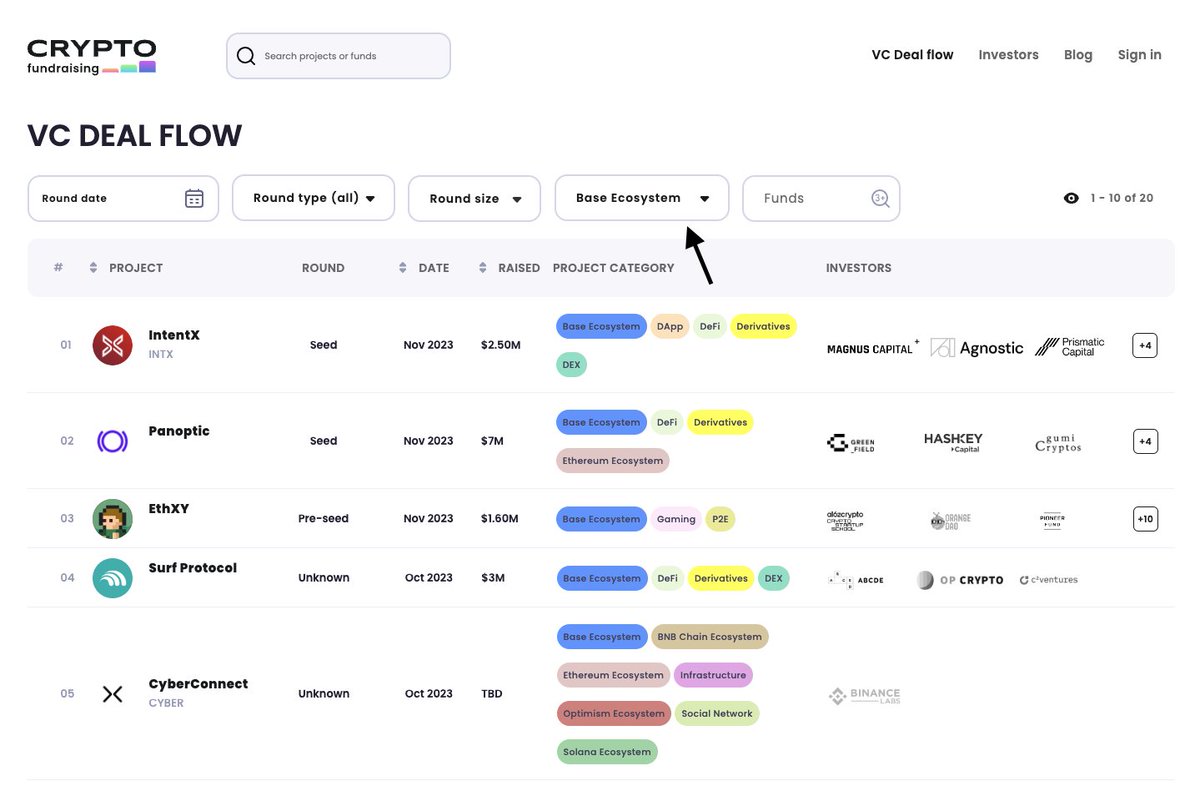The height and width of the screenshot is (786, 1200).
Task: Click the Gaming tag on EthXY
Action: pos(676,519)
